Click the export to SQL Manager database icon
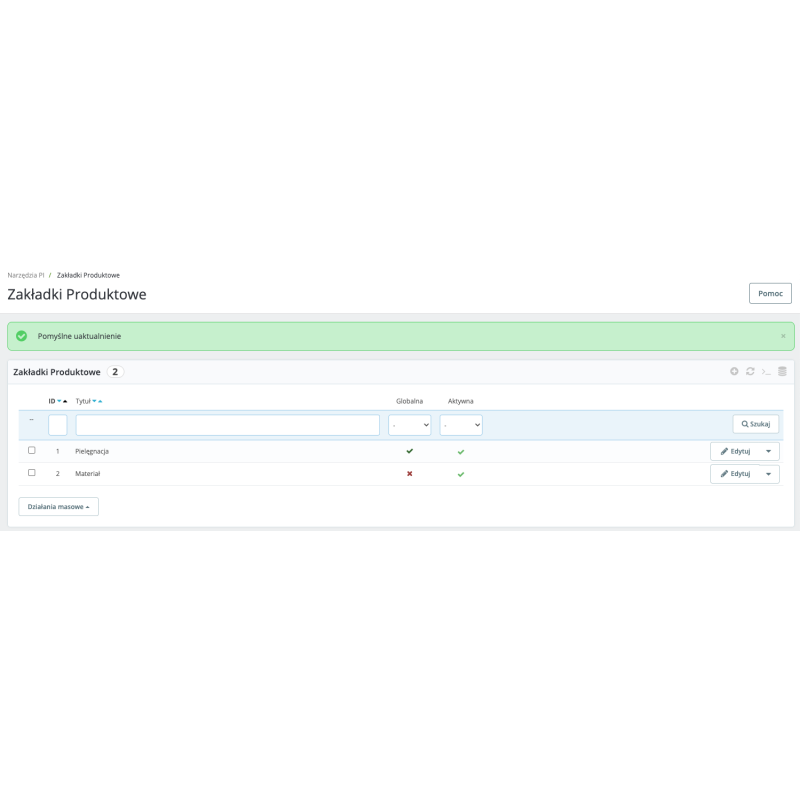Image resolution: width=800 pixels, height=800 pixels. click(x=782, y=371)
